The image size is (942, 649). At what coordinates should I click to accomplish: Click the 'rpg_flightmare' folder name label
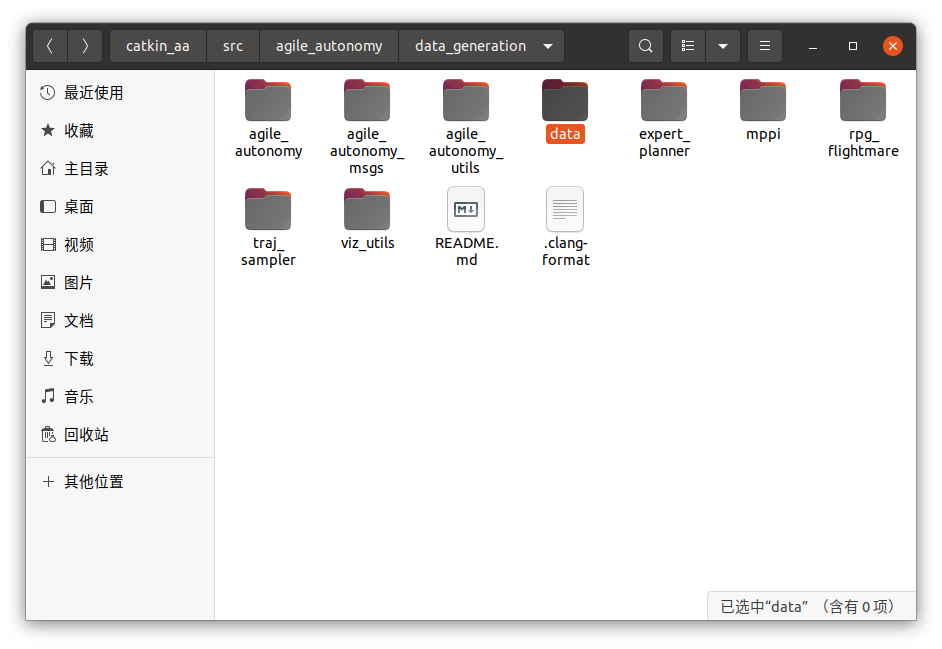[x=863, y=142]
